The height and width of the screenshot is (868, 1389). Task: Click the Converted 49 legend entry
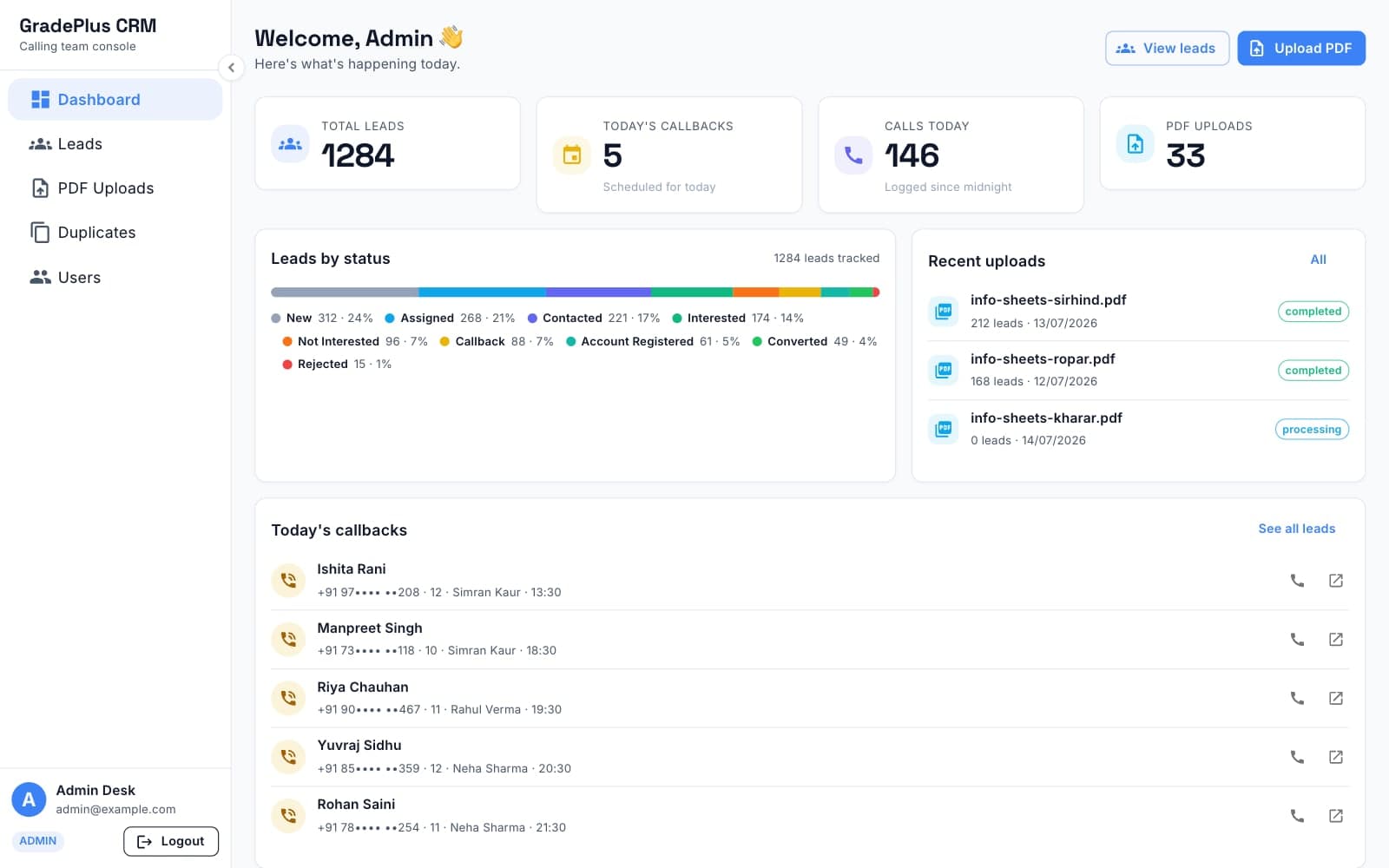click(x=814, y=342)
